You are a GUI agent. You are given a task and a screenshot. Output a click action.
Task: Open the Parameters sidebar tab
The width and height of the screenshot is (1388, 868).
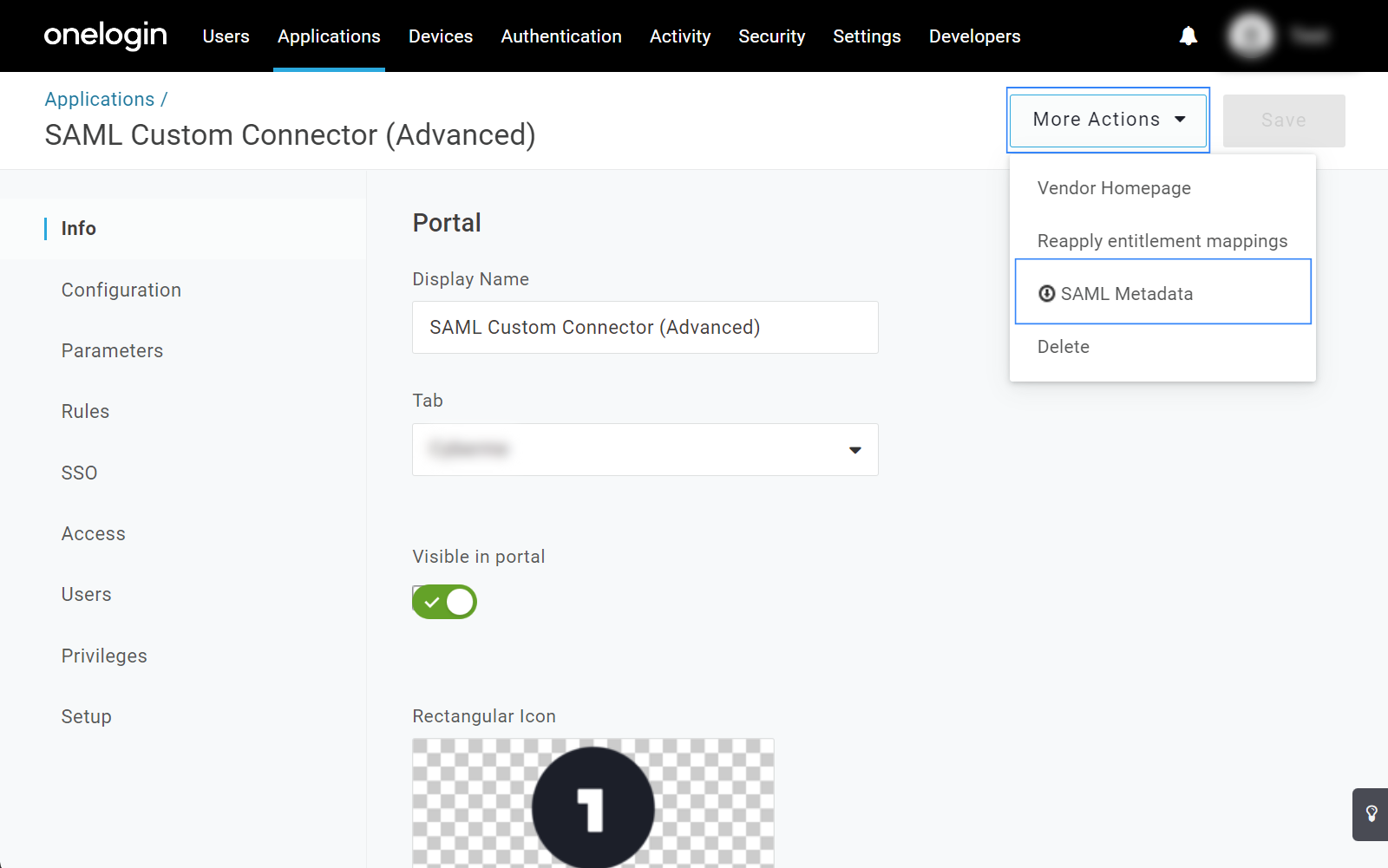coord(112,351)
